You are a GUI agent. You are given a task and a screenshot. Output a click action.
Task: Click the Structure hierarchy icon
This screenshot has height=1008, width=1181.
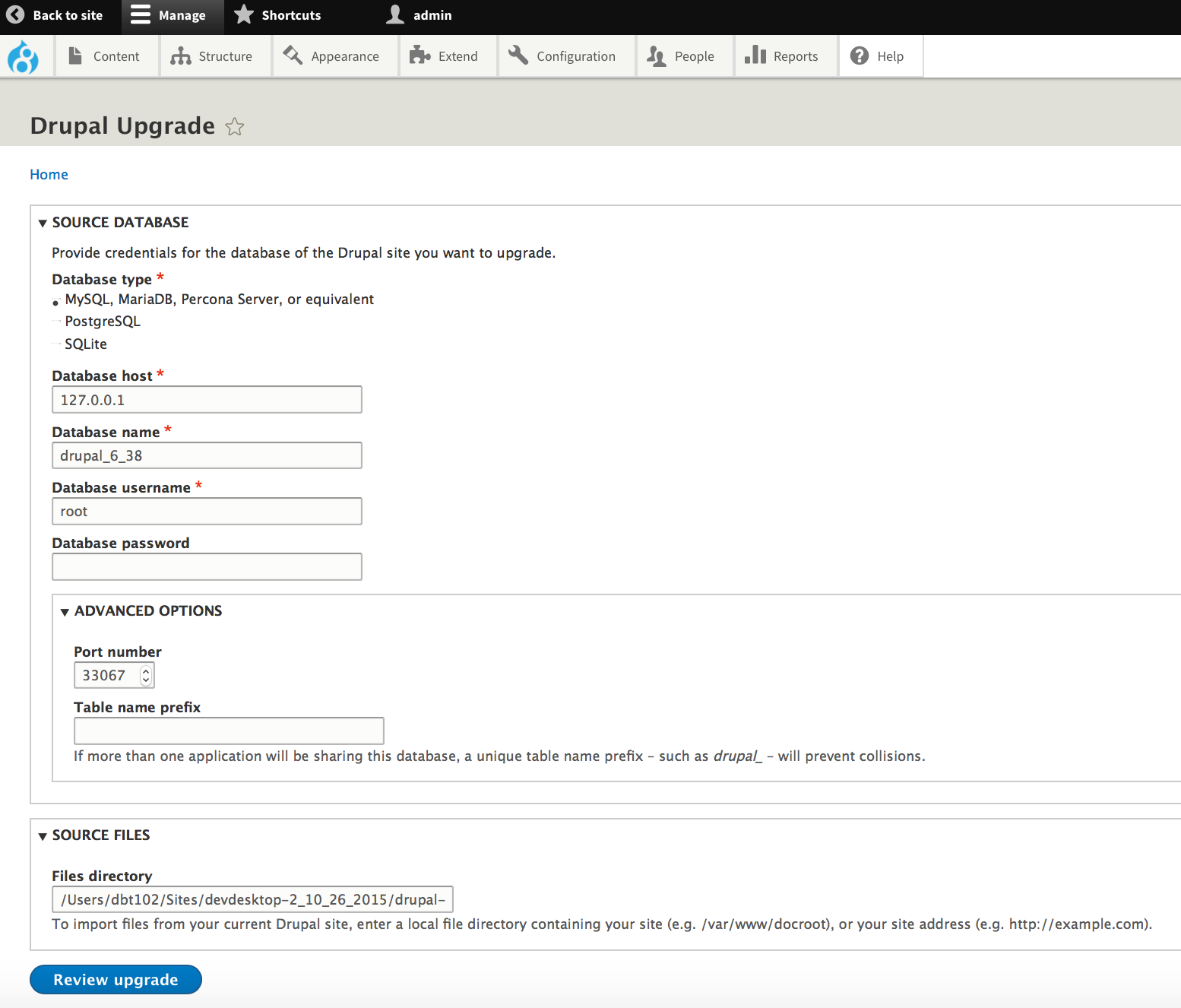click(x=181, y=55)
